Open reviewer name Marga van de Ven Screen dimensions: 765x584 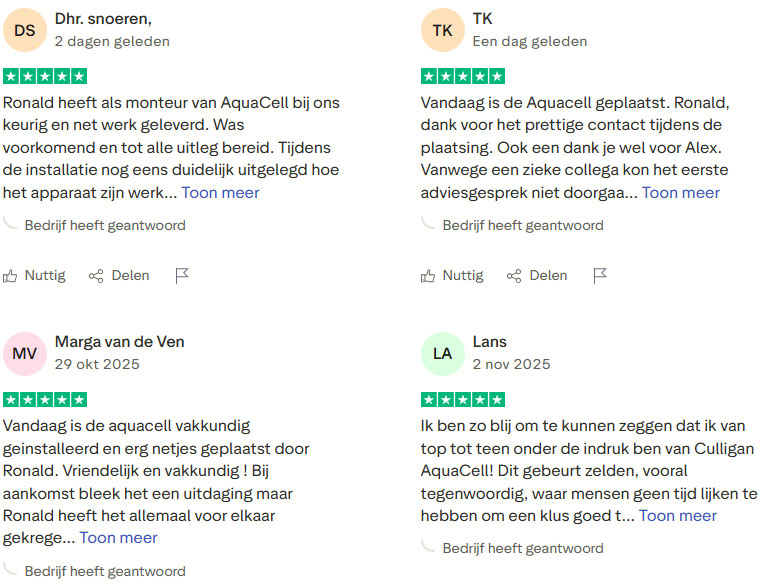click(x=119, y=342)
